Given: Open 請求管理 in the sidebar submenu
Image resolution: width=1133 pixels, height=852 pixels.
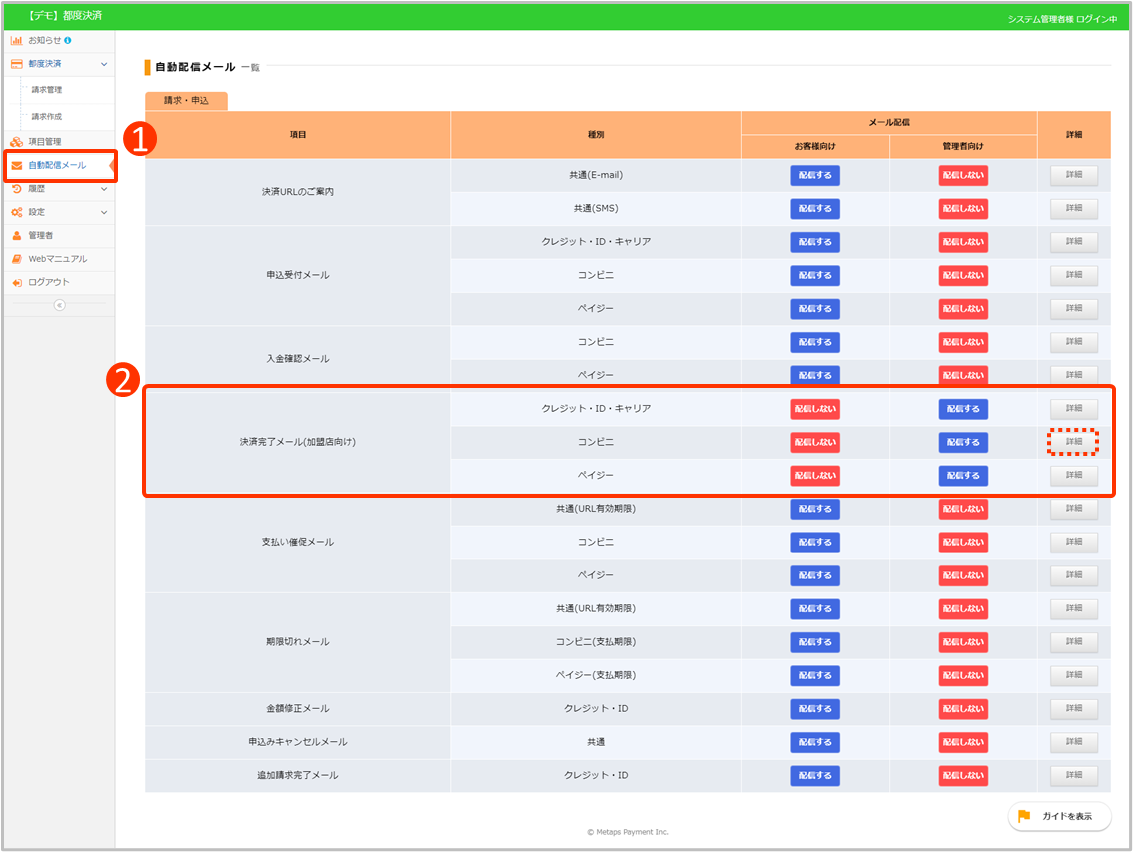Looking at the screenshot, I should click(x=47, y=90).
